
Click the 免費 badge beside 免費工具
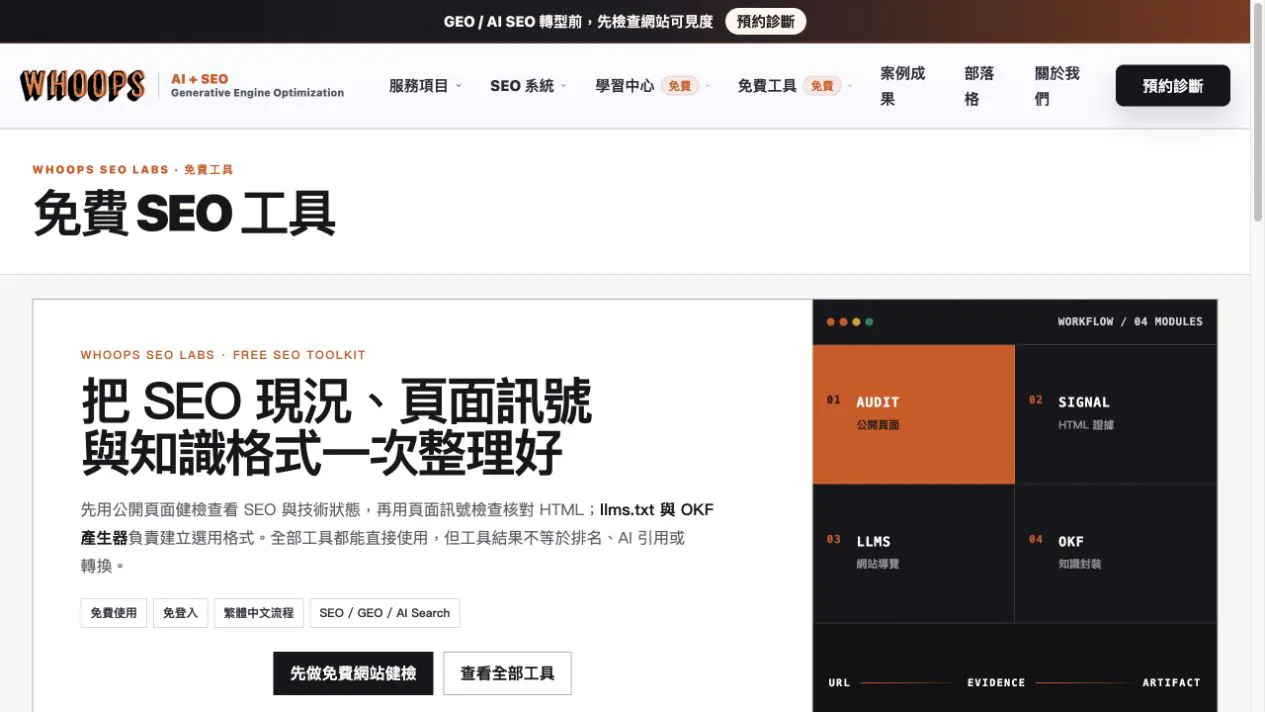[x=822, y=86]
